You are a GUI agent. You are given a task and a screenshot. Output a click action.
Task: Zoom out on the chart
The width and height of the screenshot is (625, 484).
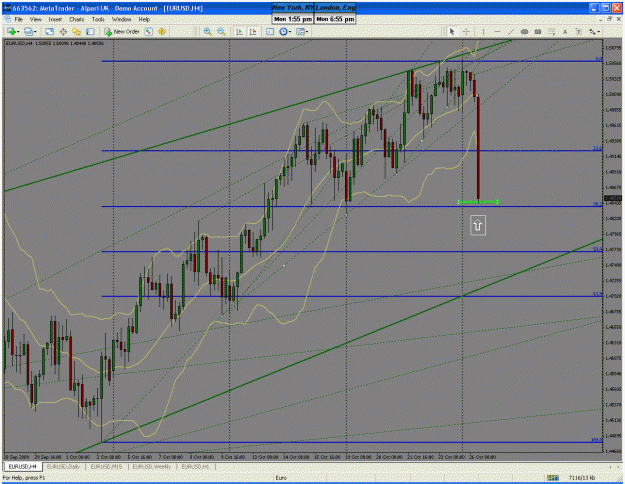pyautogui.click(x=221, y=31)
